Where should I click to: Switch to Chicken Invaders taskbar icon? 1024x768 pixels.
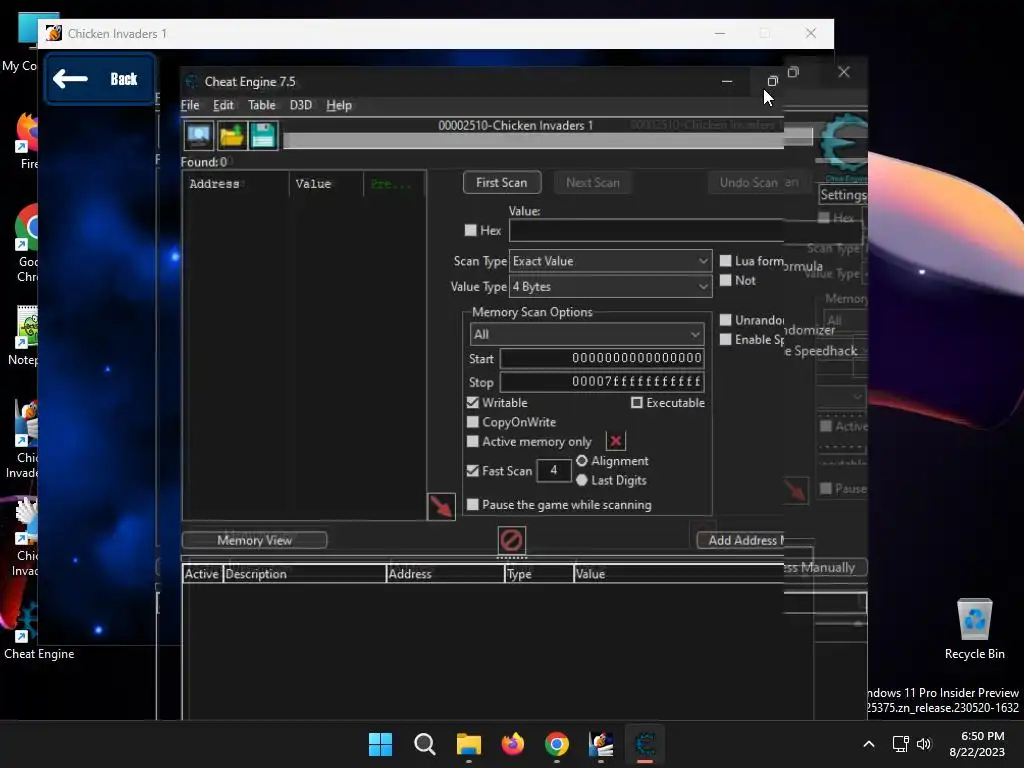(601, 744)
